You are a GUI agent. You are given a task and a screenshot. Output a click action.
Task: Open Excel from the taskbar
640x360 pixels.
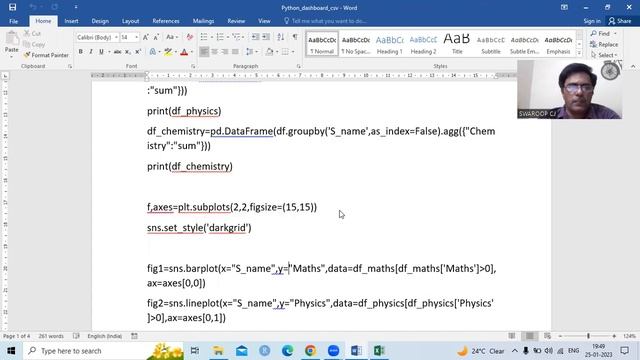tap(379, 351)
